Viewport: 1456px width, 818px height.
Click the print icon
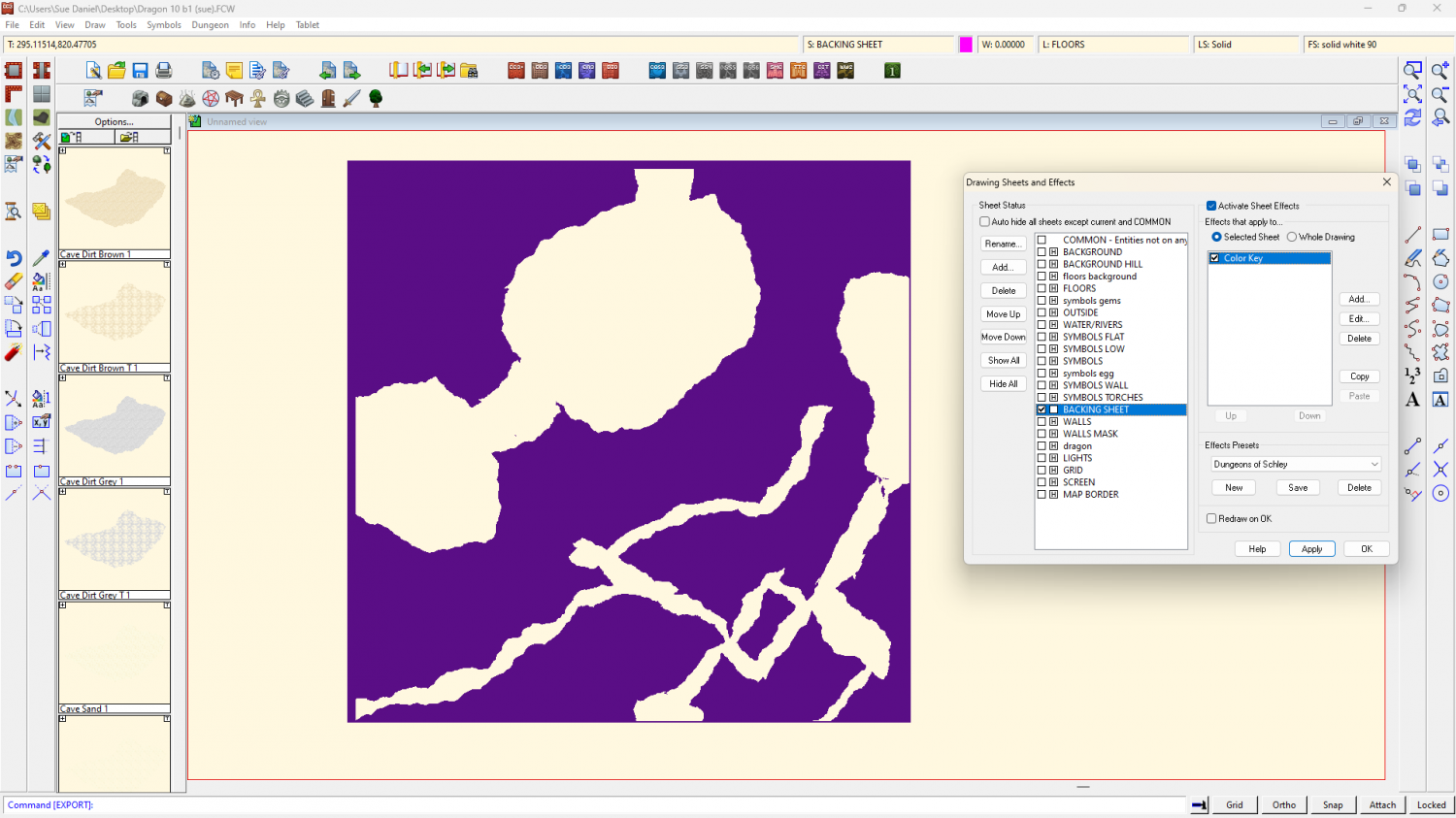coord(164,70)
